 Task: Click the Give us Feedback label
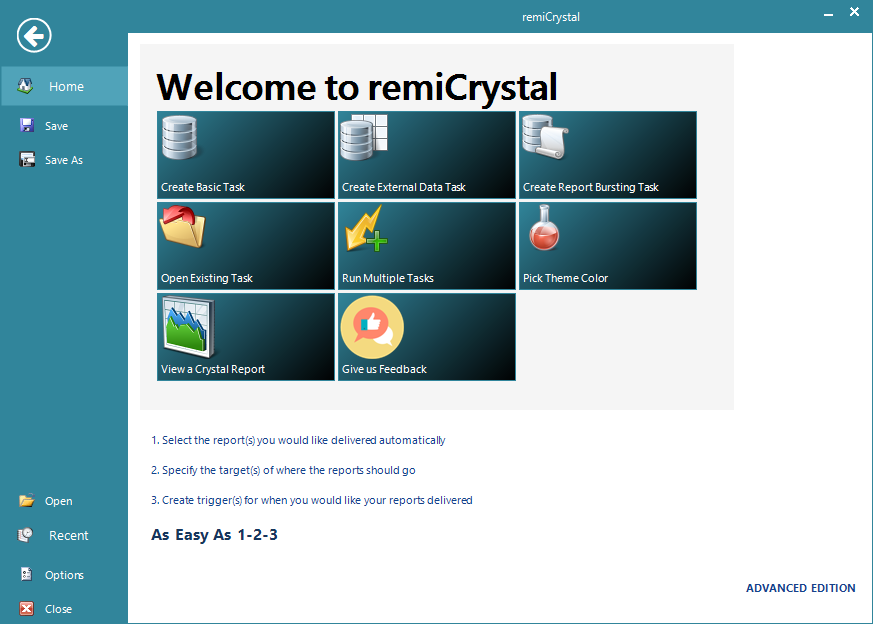click(384, 369)
